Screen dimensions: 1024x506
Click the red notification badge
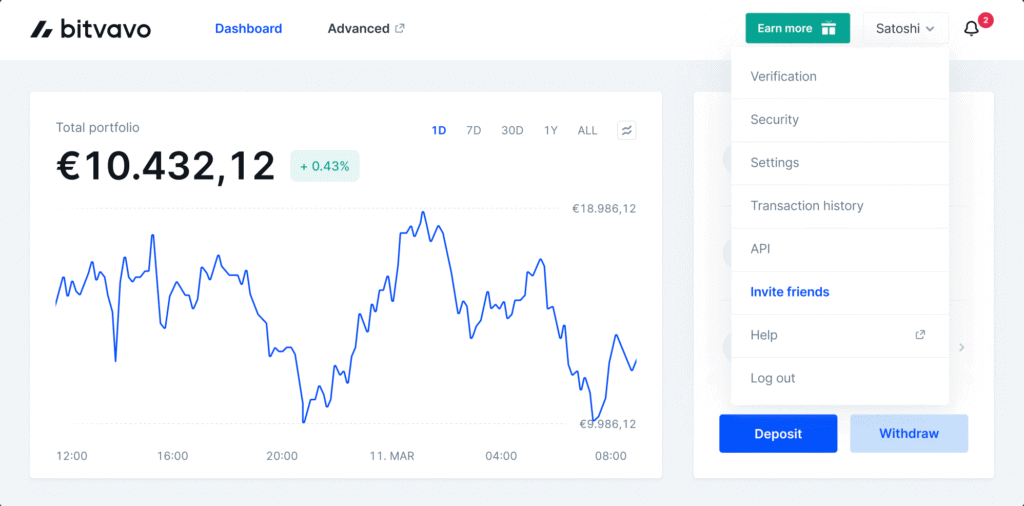point(985,20)
